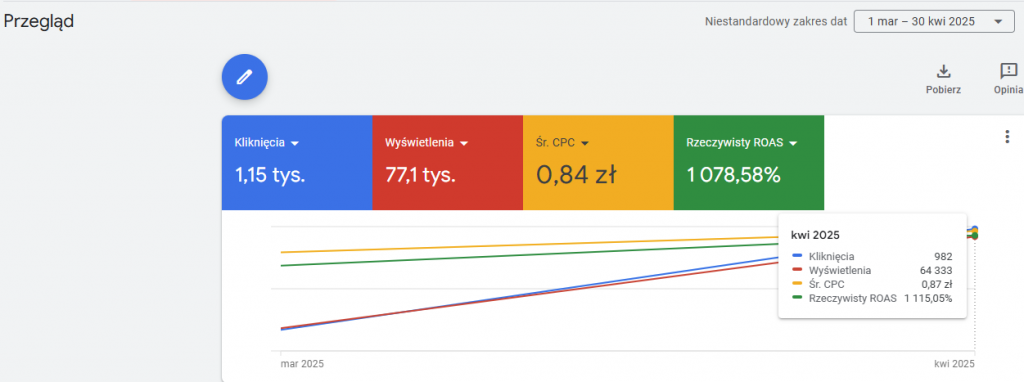
Task: Open the Opinia feedback icon
Action: [1008, 71]
